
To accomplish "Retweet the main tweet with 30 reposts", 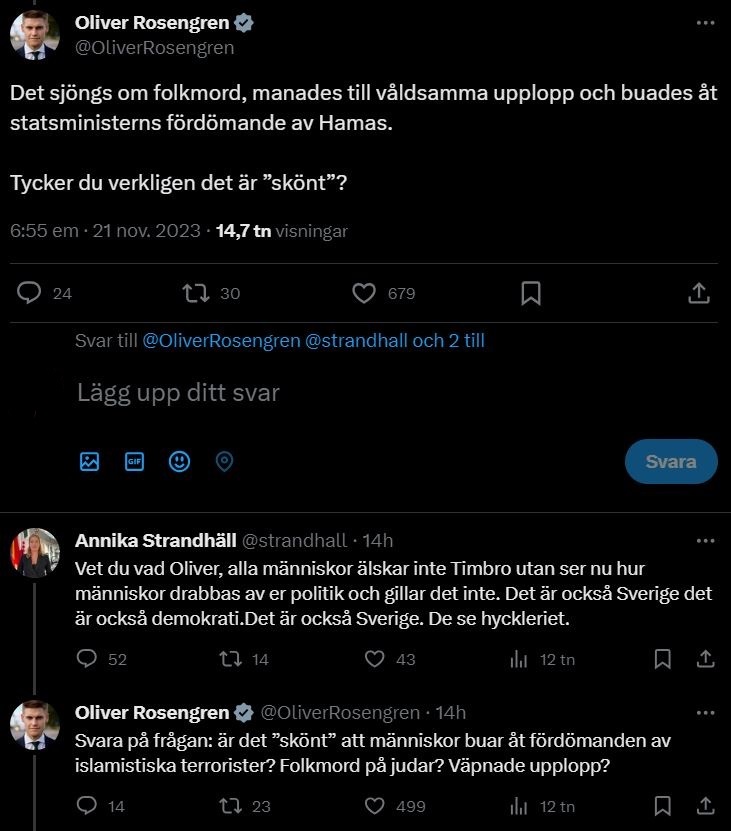I will 196,293.
